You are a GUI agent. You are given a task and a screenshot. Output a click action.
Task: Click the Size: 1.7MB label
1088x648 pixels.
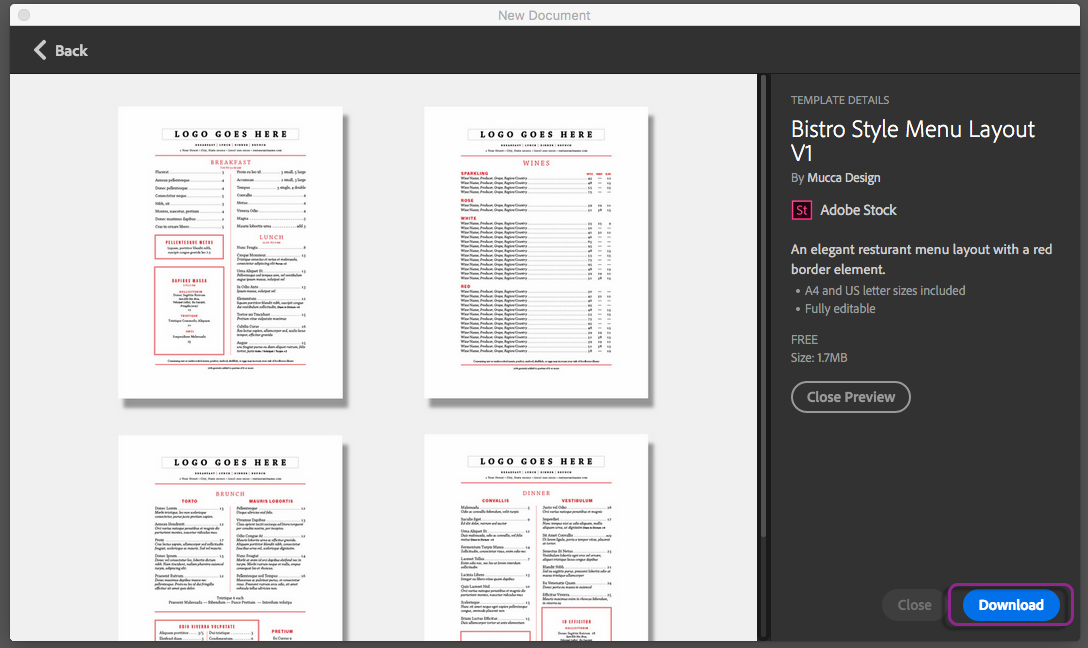pos(819,358)
